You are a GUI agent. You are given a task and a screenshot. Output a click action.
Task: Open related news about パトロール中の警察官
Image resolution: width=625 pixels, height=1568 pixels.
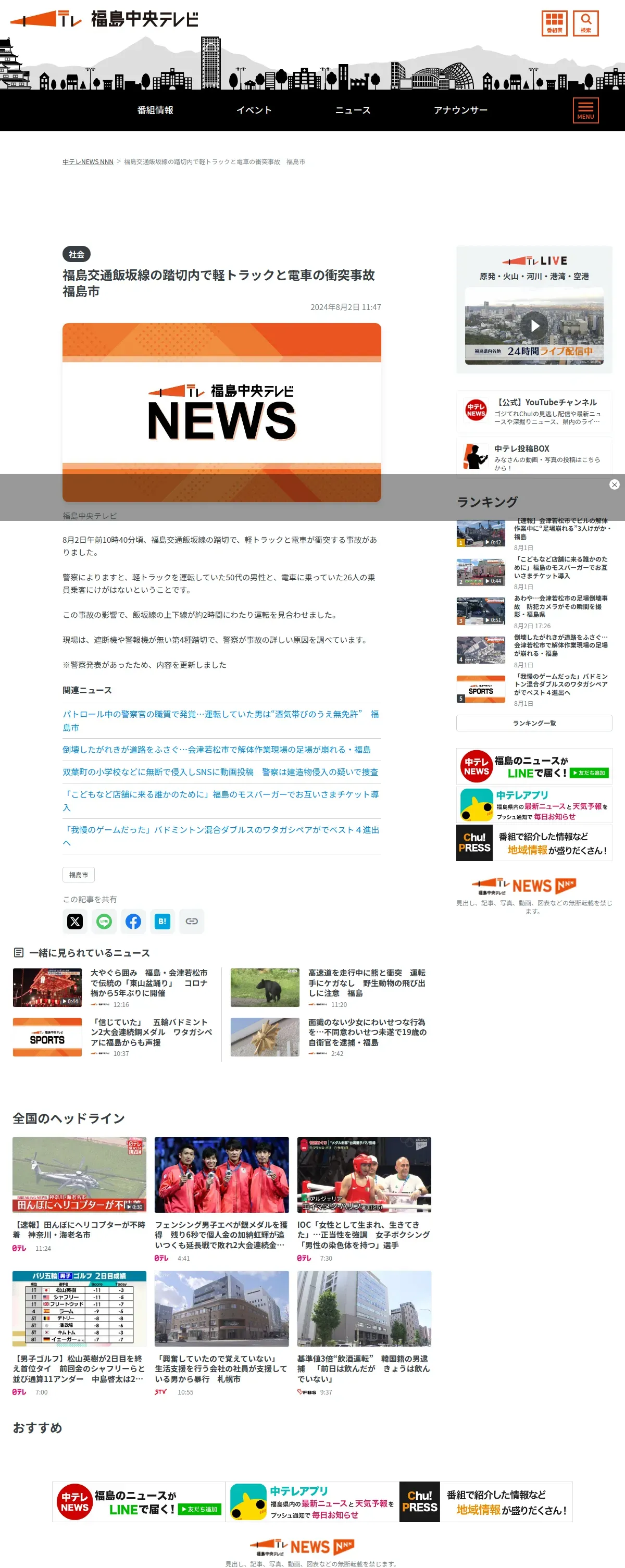pyautogui.click(x=221, y=720)
